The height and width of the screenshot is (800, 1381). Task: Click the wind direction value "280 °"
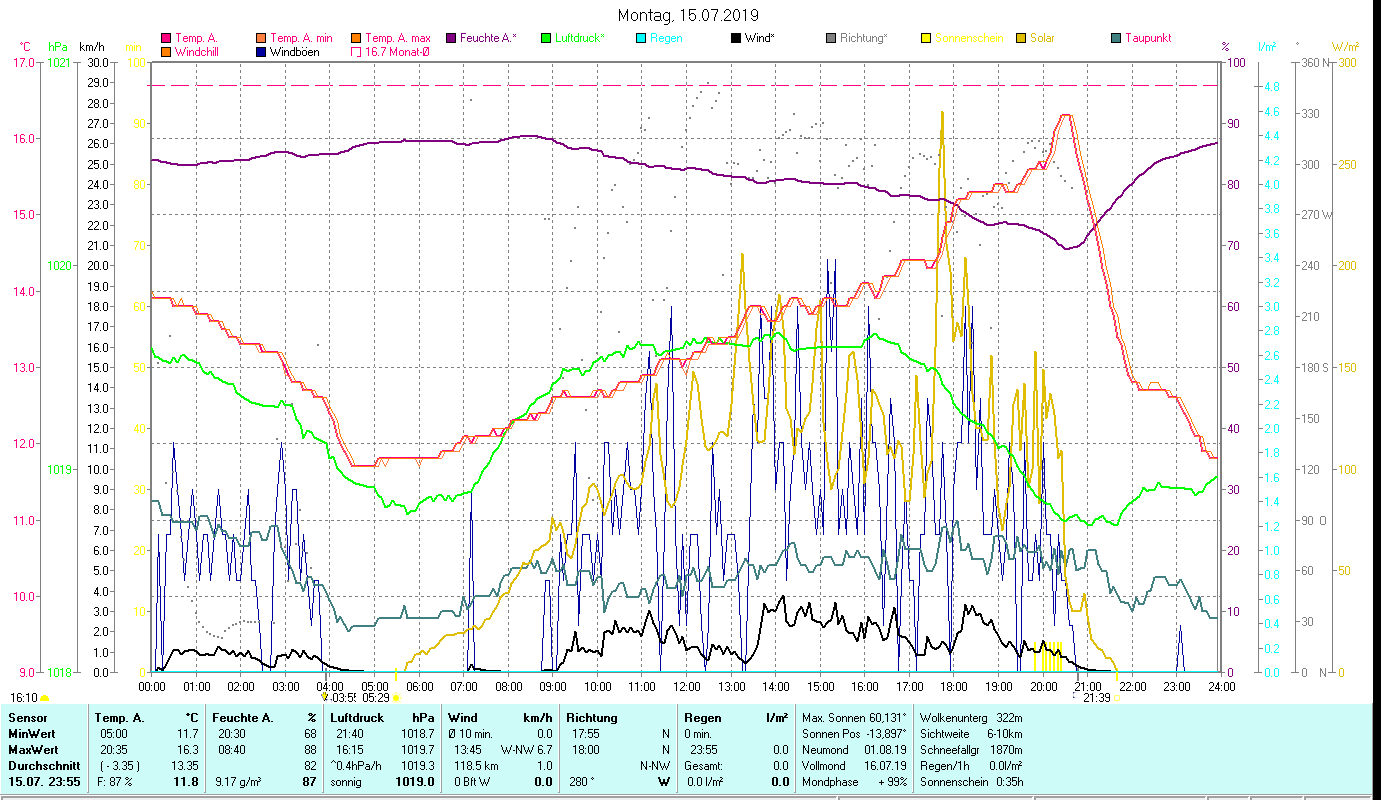pyautogui.click(x=582, y=781)
